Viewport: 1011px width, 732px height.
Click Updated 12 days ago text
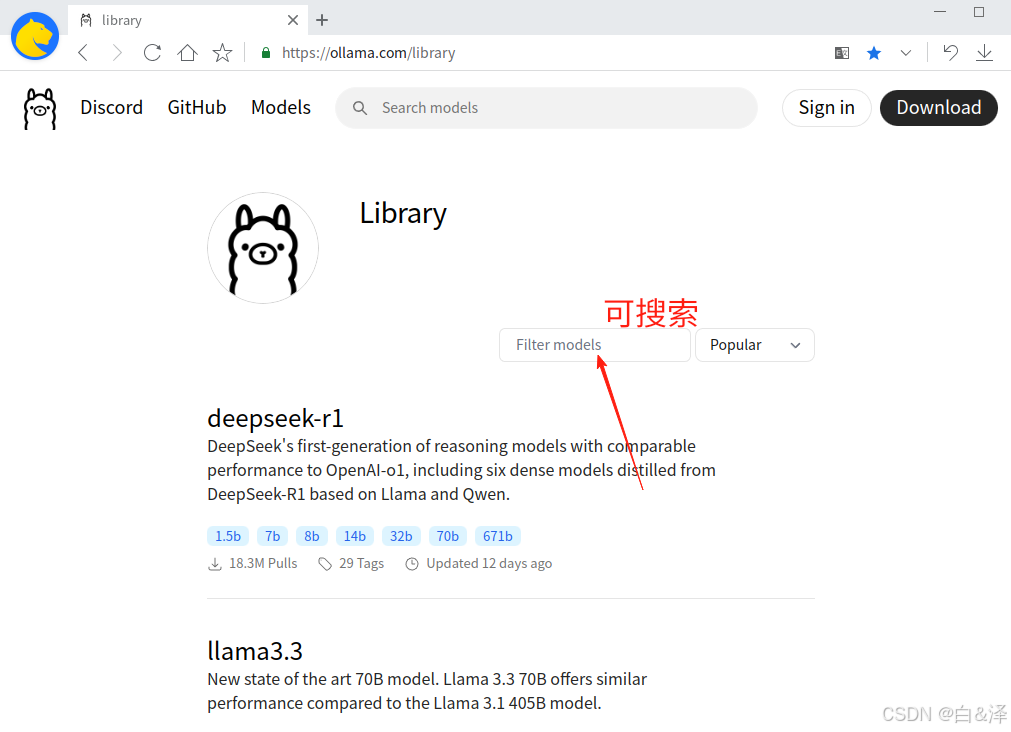point(489,564)
